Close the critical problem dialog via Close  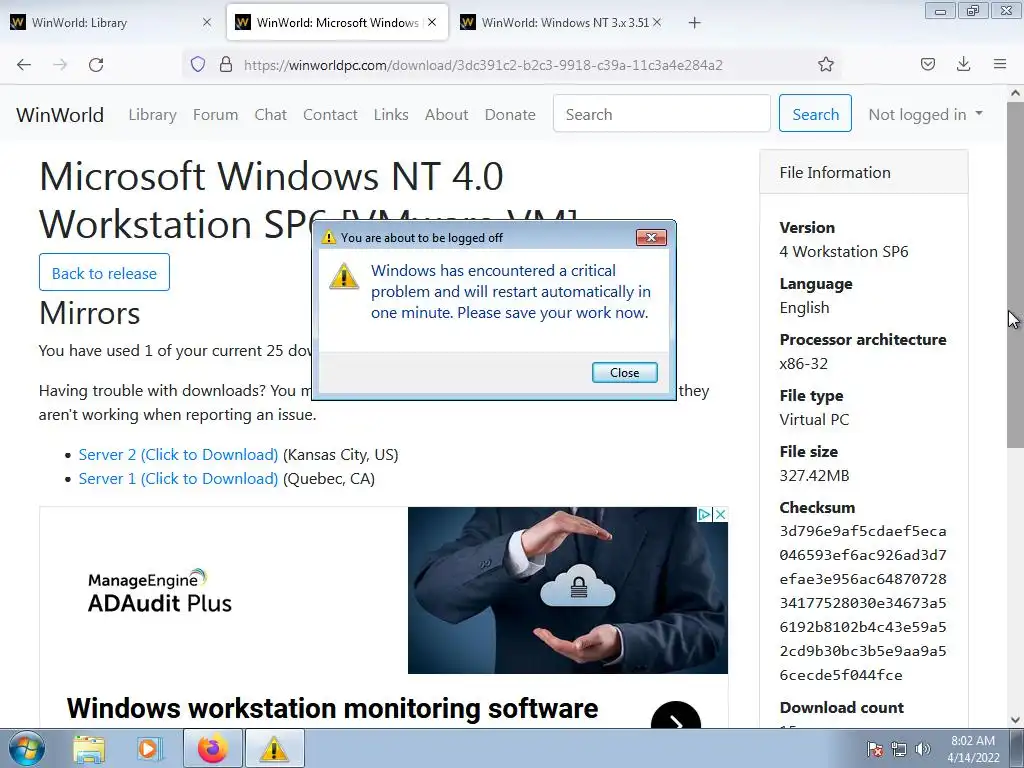click(x=624, y=372)
